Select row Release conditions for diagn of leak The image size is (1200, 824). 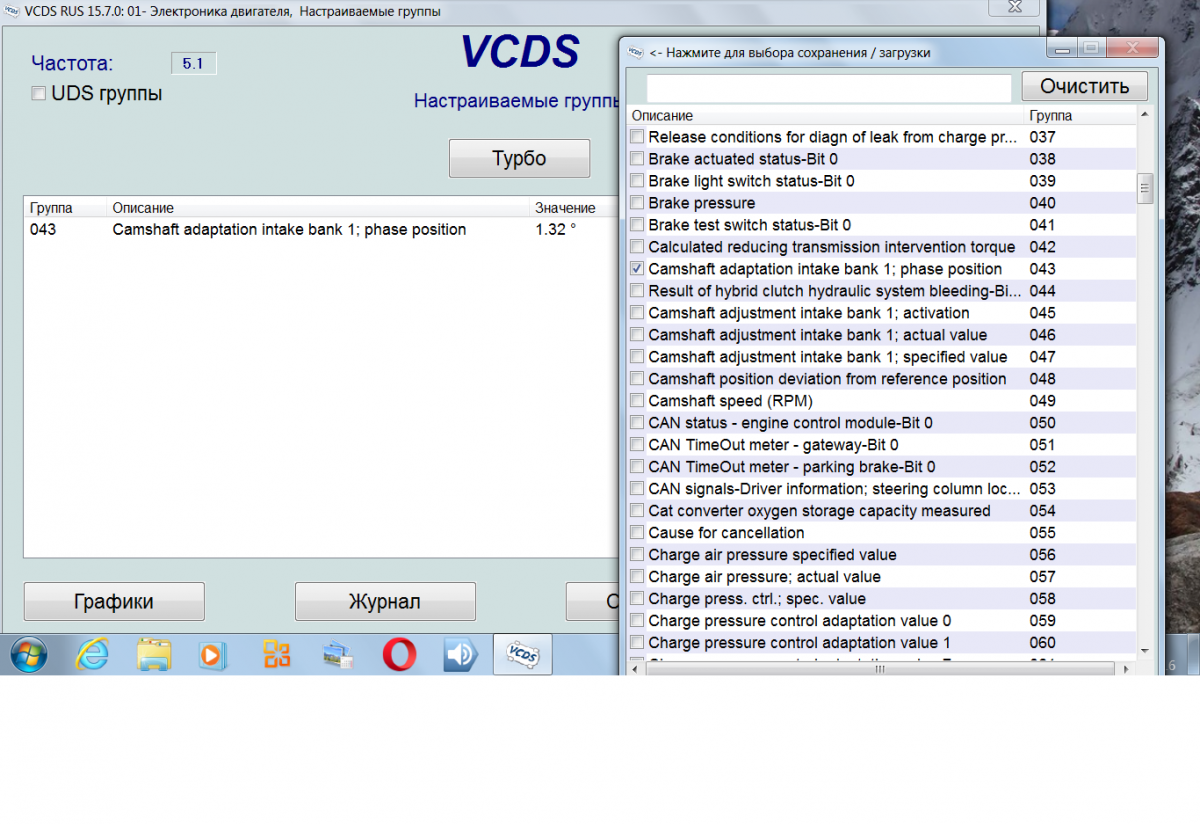point(882,137)
